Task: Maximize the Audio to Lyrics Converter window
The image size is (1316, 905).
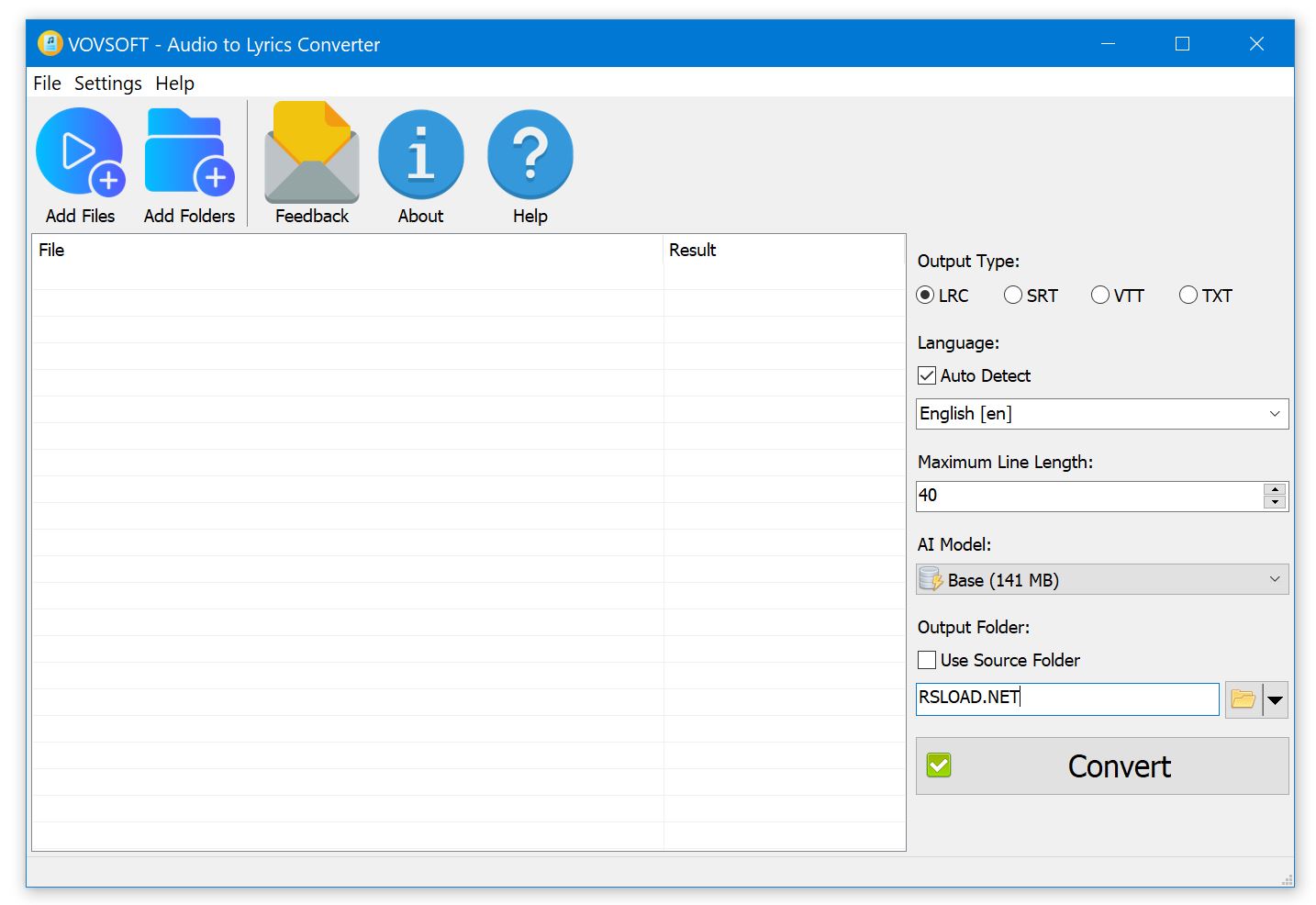Action: 1183,43
